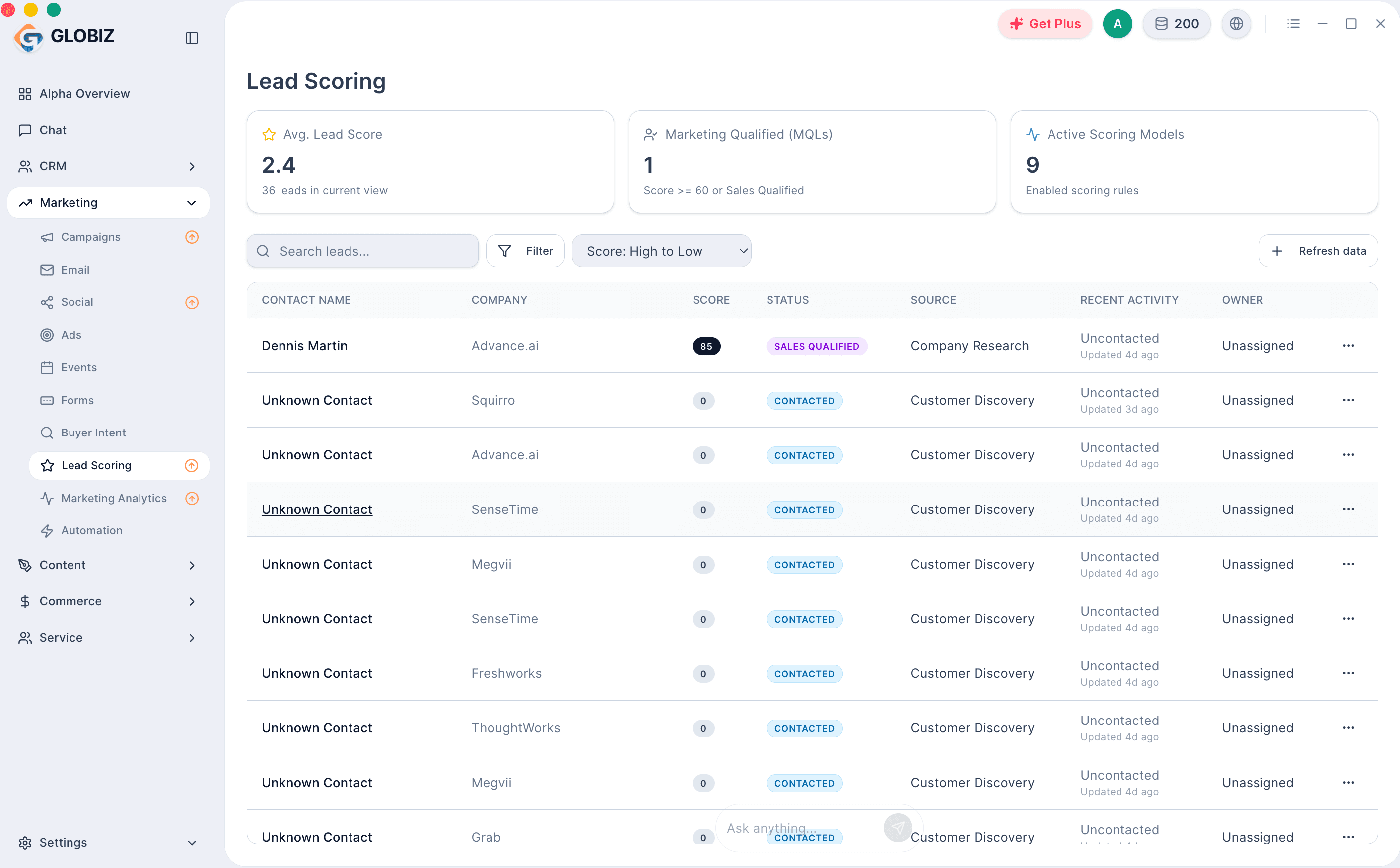Image resolution: width=1400 pixels, height=868 pixels.
Task: Open row actions for Squirro lead
Action: point(1348,400)
